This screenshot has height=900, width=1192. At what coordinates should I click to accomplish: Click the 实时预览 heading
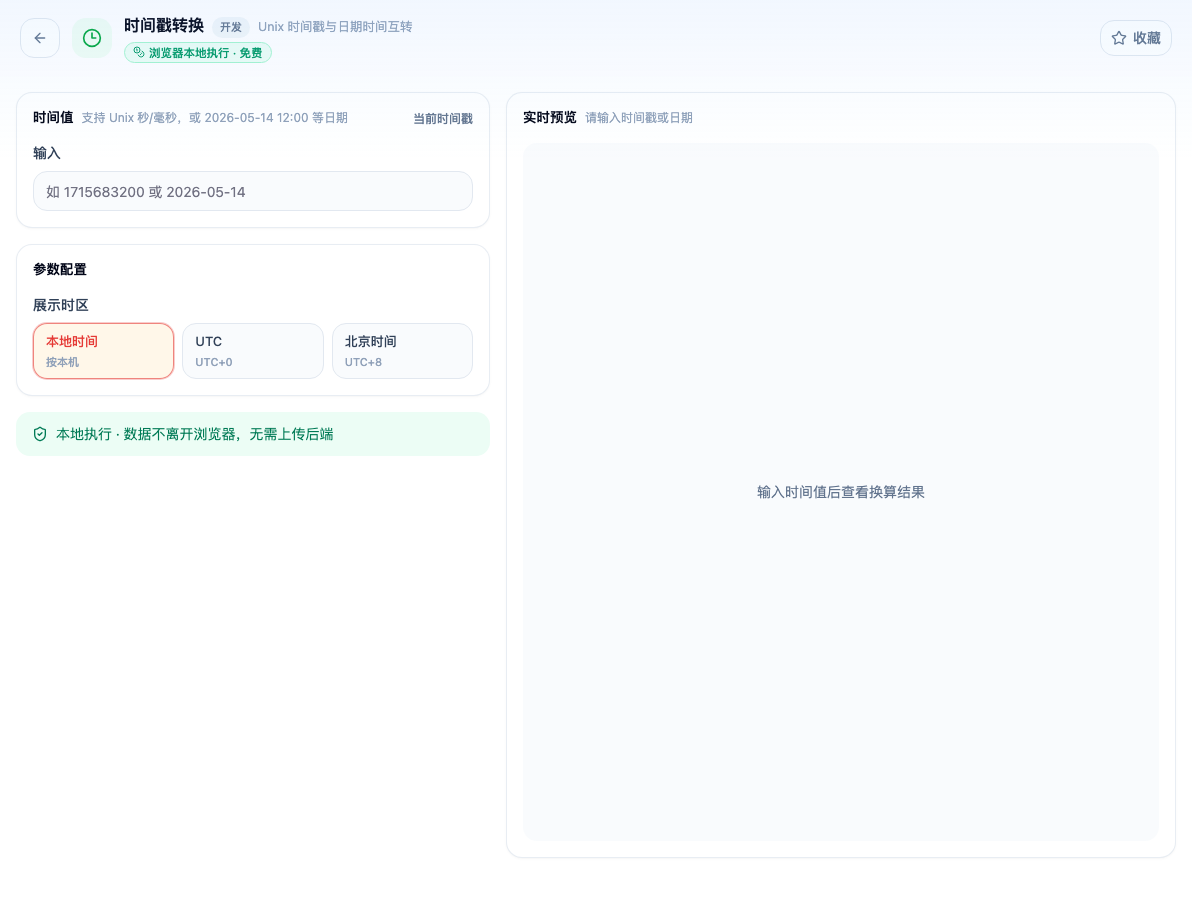pyautogui.click(x=550, y=117)
